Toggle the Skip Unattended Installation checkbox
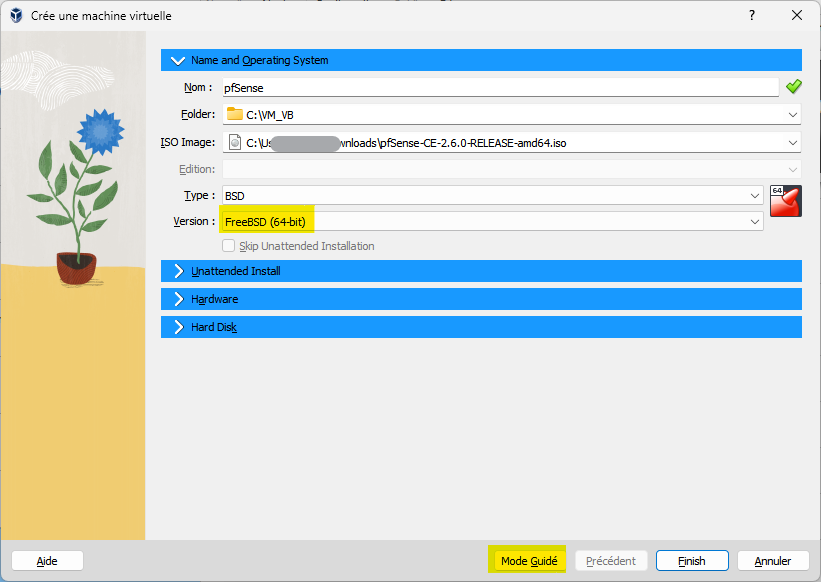 pyautogui.click(x=228, y=245)
